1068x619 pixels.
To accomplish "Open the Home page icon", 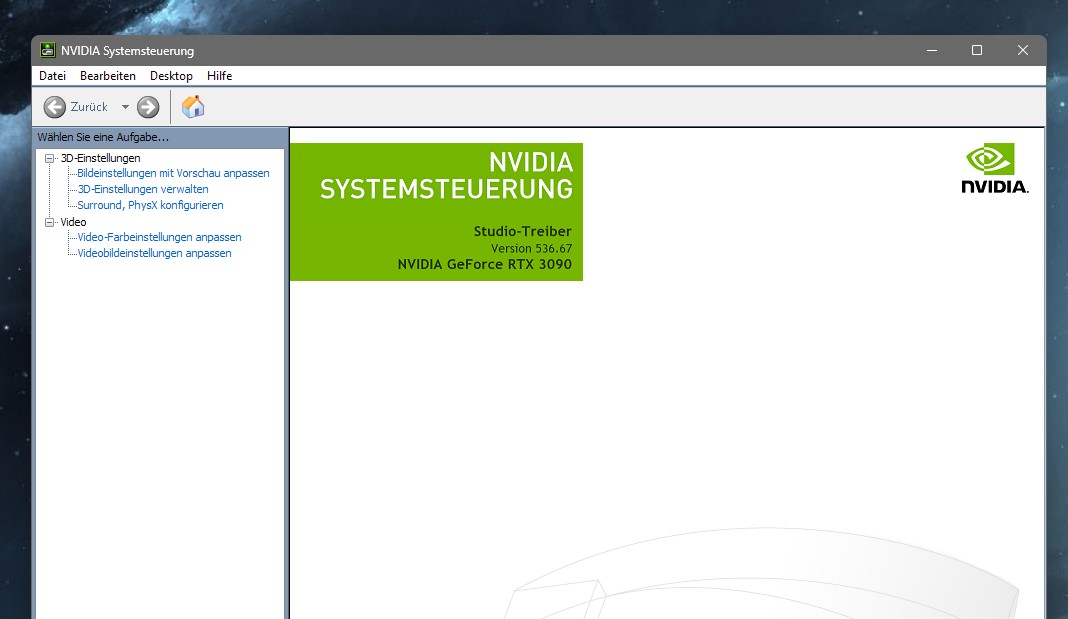I will [x=193, y=106].
